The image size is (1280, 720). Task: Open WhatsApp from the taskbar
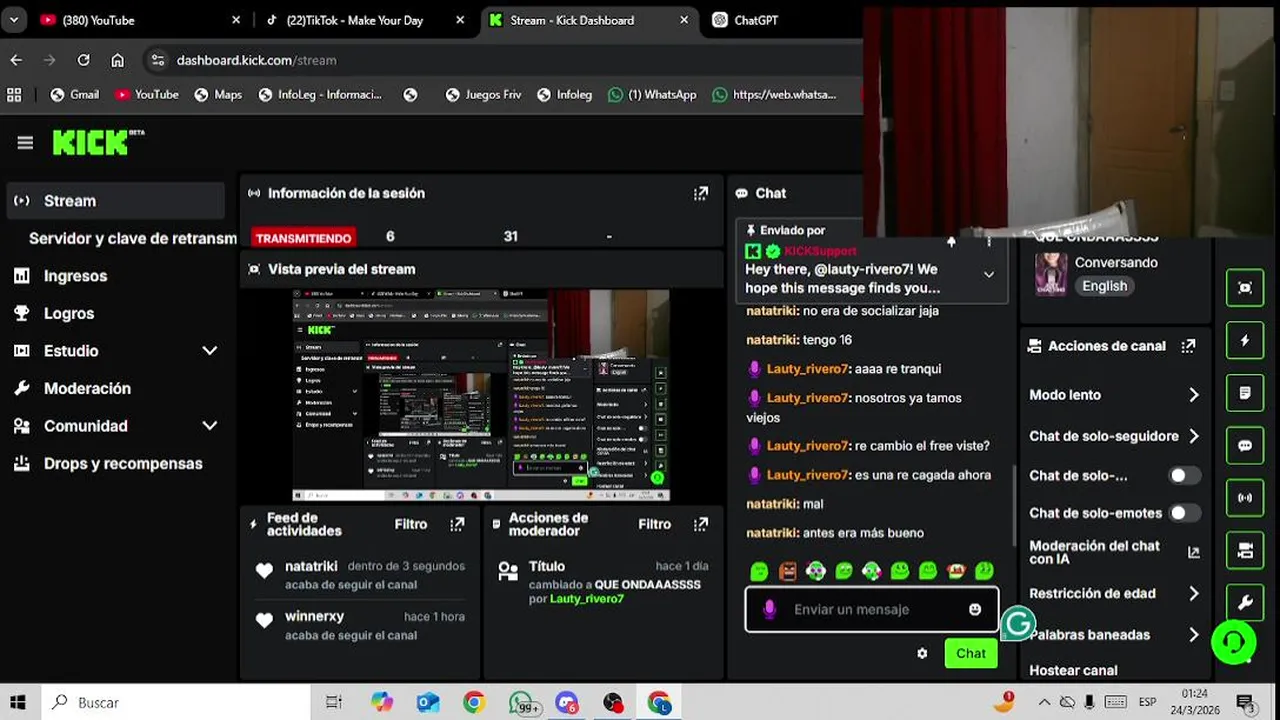(x=523, y=703)
